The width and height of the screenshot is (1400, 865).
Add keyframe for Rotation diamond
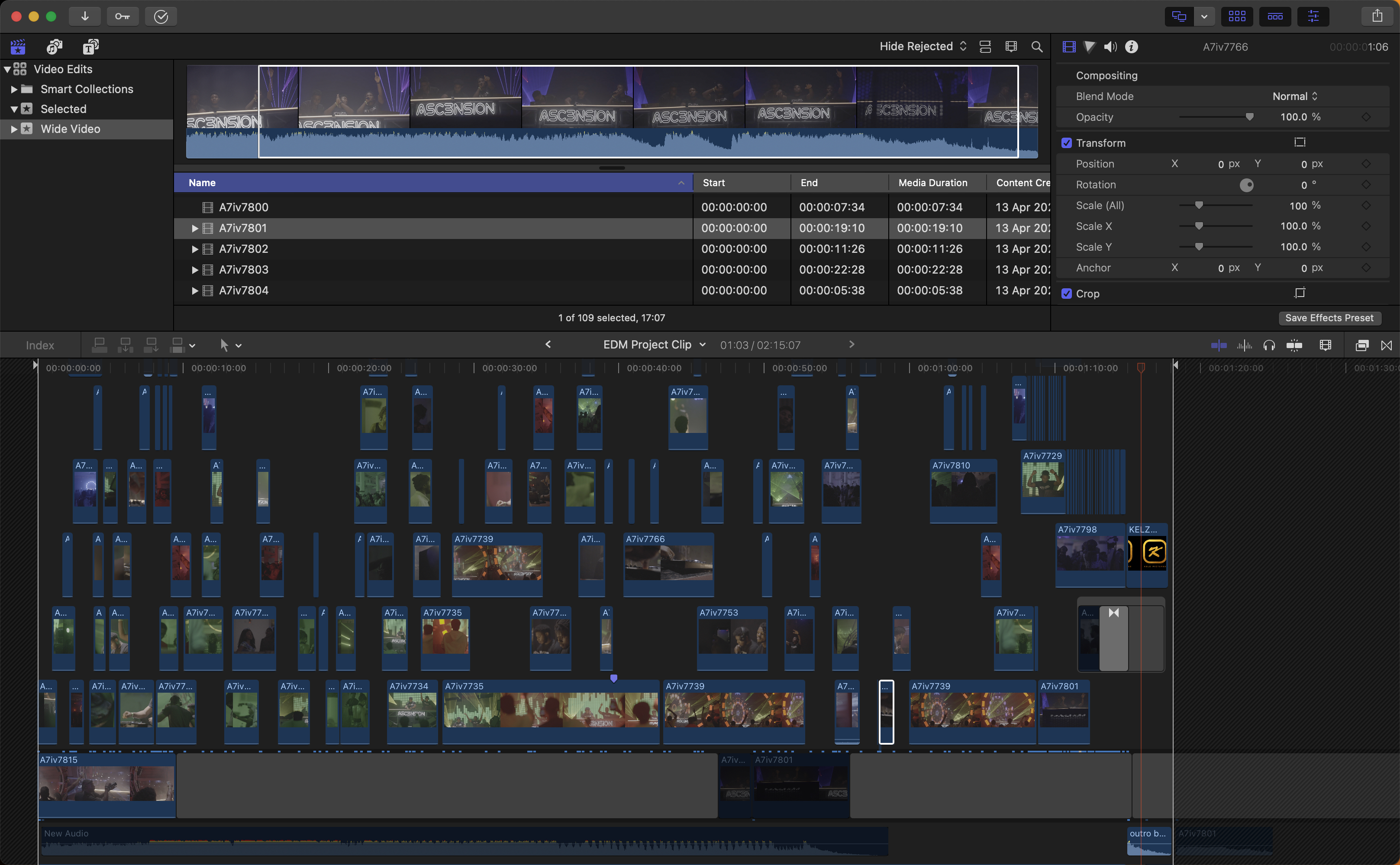(x=1366, y=185)
